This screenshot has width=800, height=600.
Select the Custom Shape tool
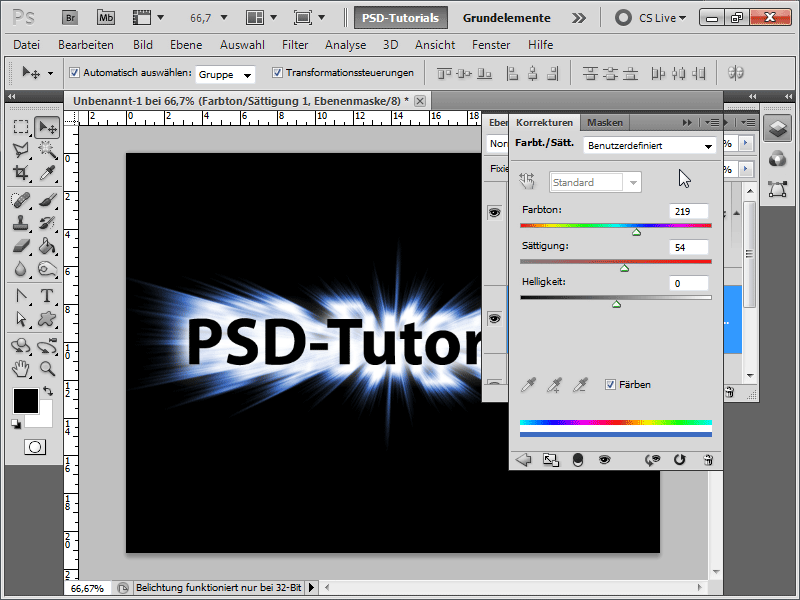(47, 319)
